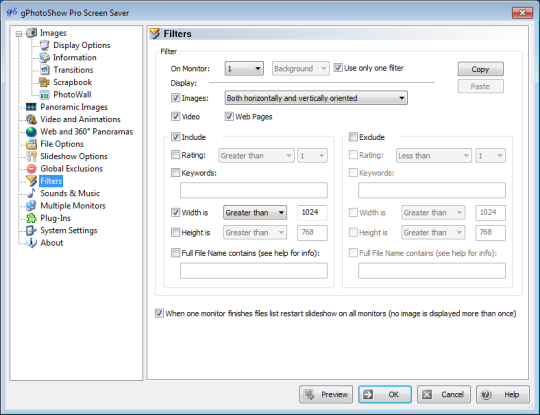Open Help with the Help button
This screenshot has width=540, height=415.
point(502,394)
